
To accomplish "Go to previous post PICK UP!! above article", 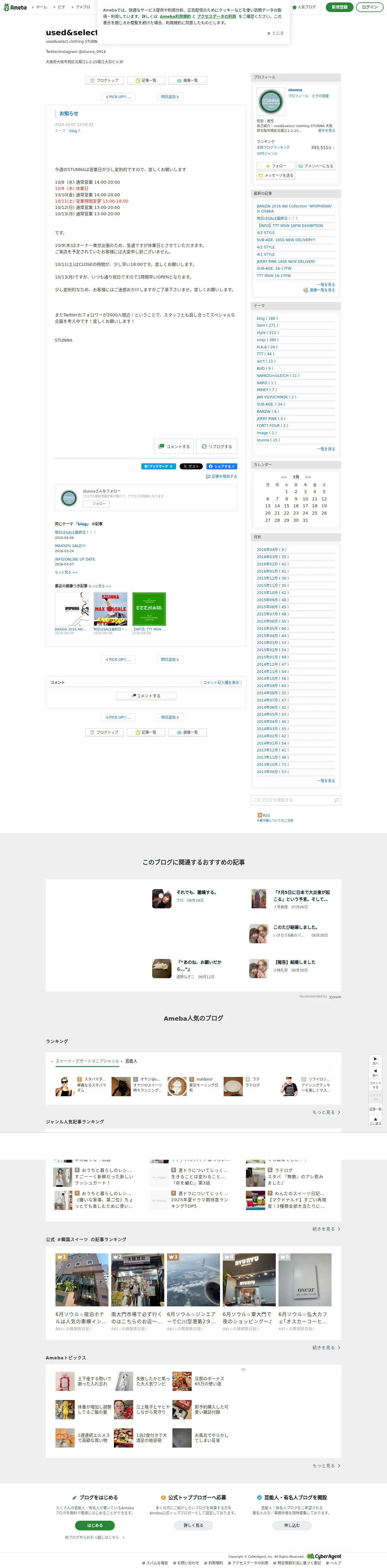I will coord(119,97).
